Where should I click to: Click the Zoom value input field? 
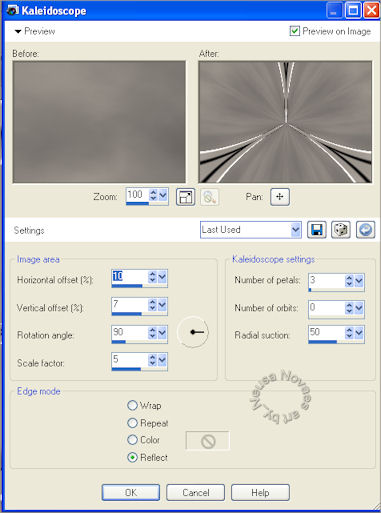pos(137,195)
